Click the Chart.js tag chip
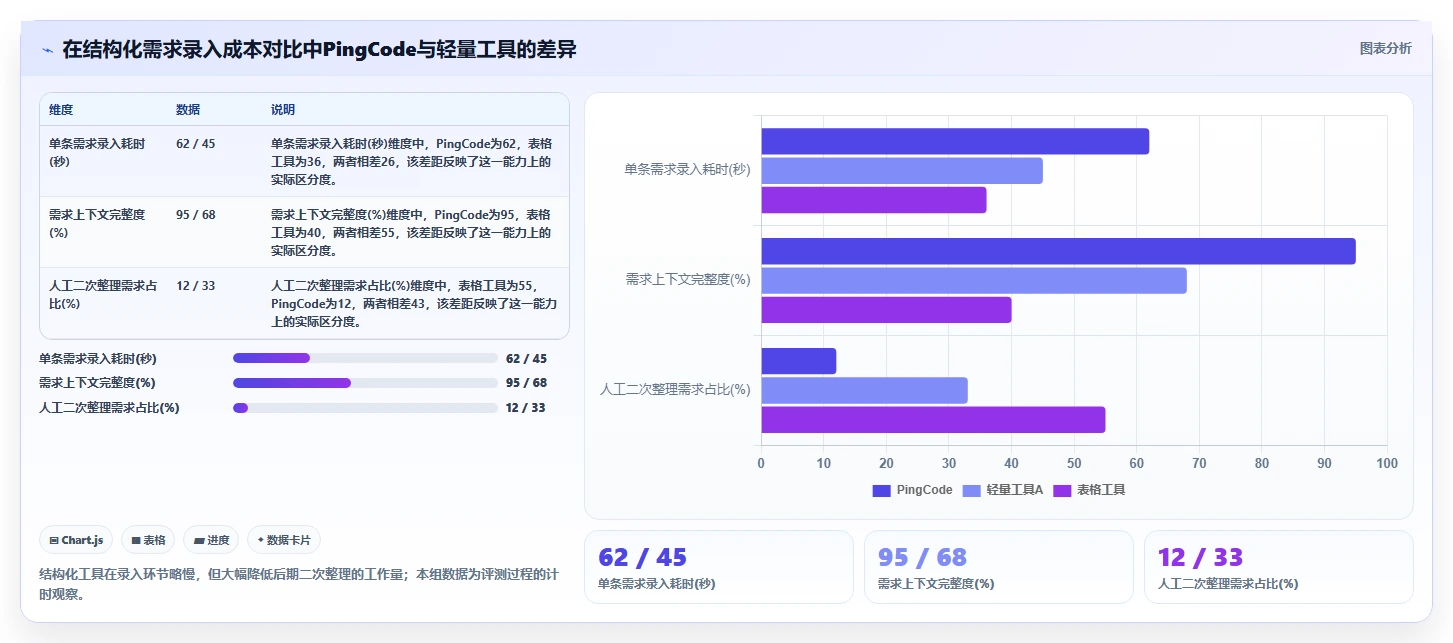The width and height of the screenshot is (1453, 643). pyautogui.click(x=77, y=540)
